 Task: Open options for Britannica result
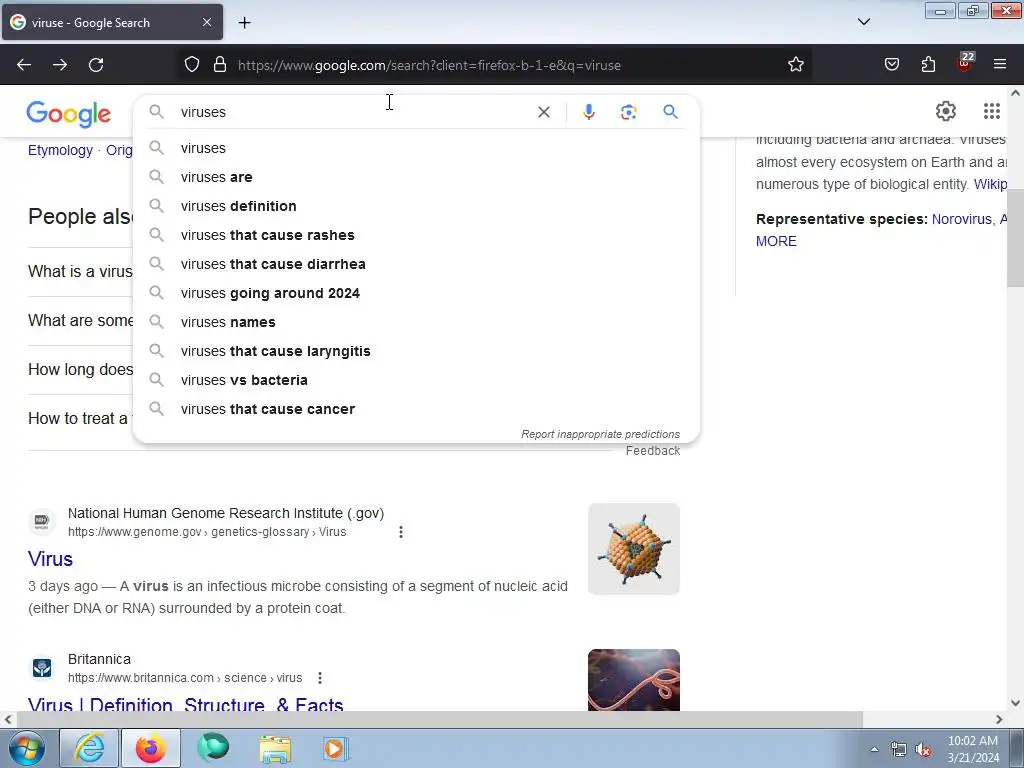pyautogui.click(x=320, y=678)
